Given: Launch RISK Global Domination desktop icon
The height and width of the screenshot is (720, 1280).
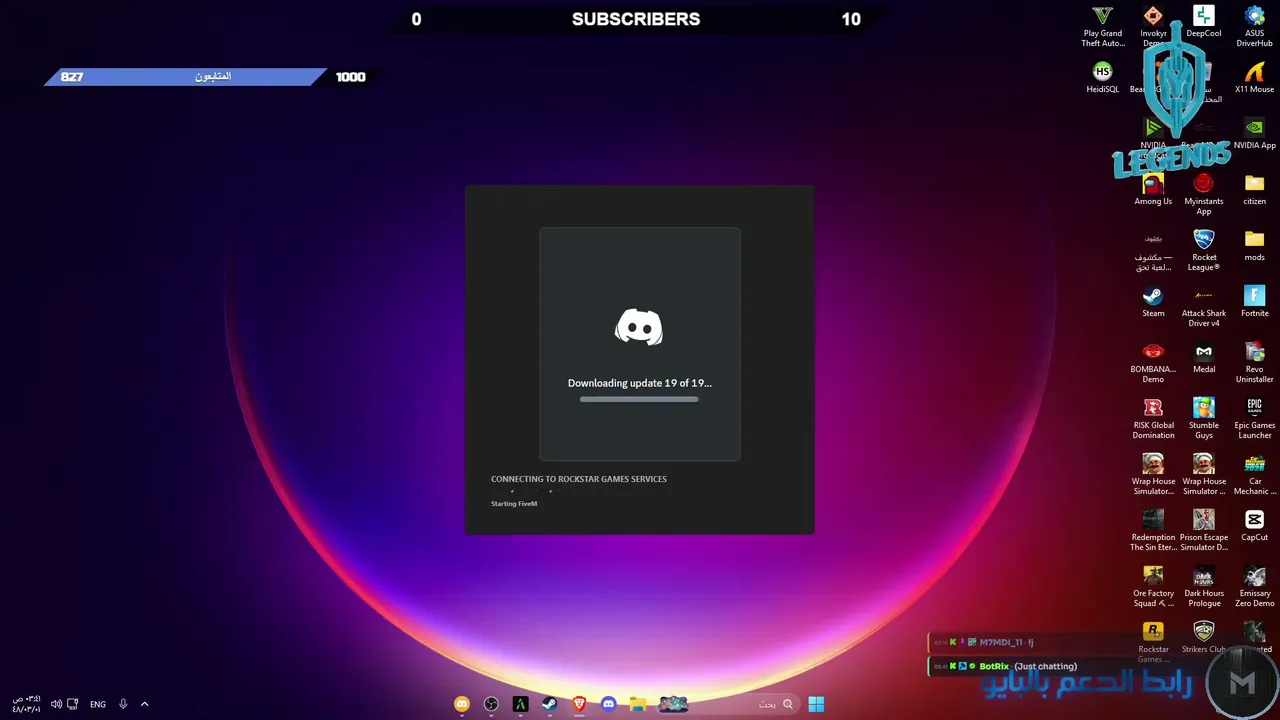Looking at the screenshot, I should 1153,418.
